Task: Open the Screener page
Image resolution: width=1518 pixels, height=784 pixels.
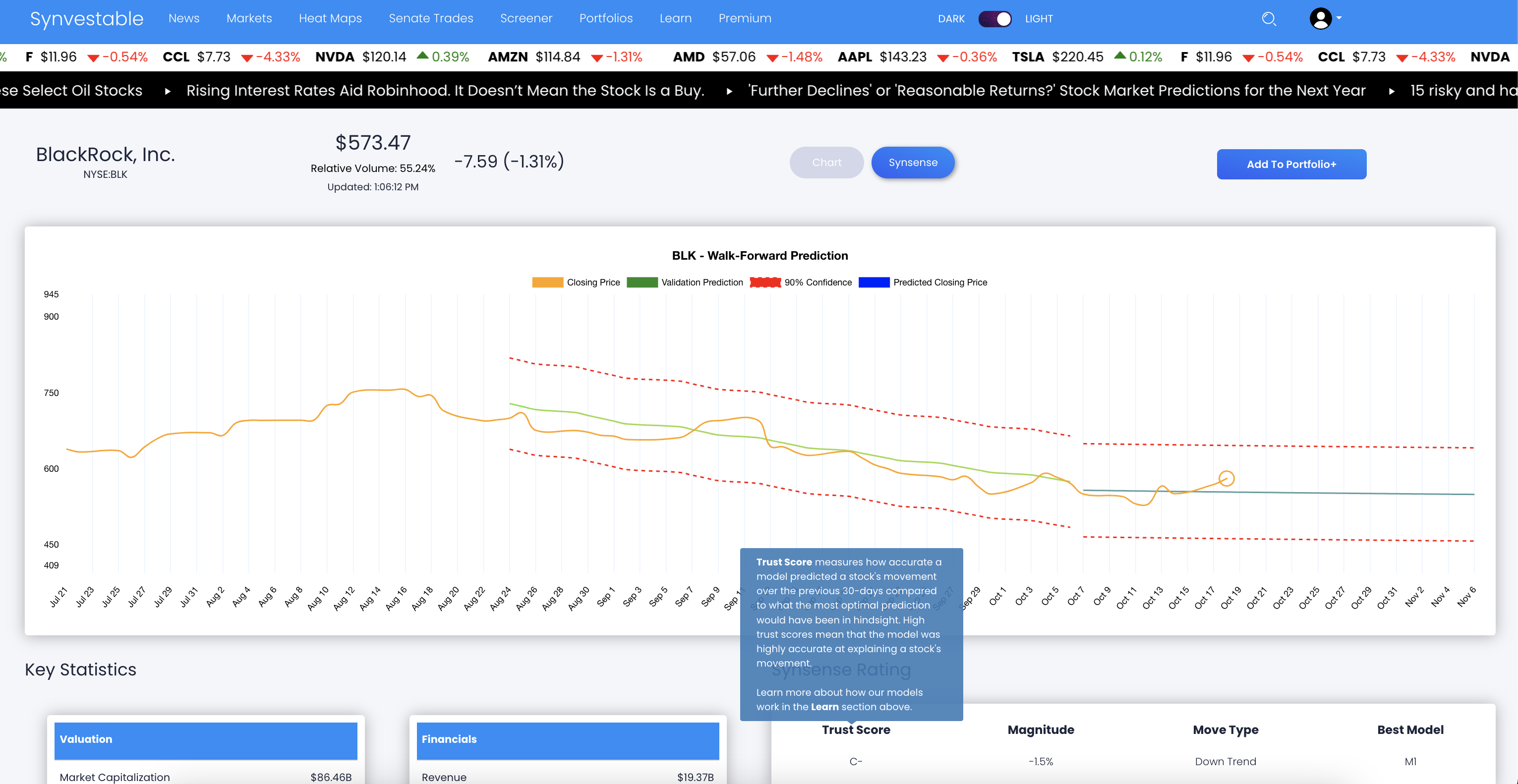Action: click(526, 18)
